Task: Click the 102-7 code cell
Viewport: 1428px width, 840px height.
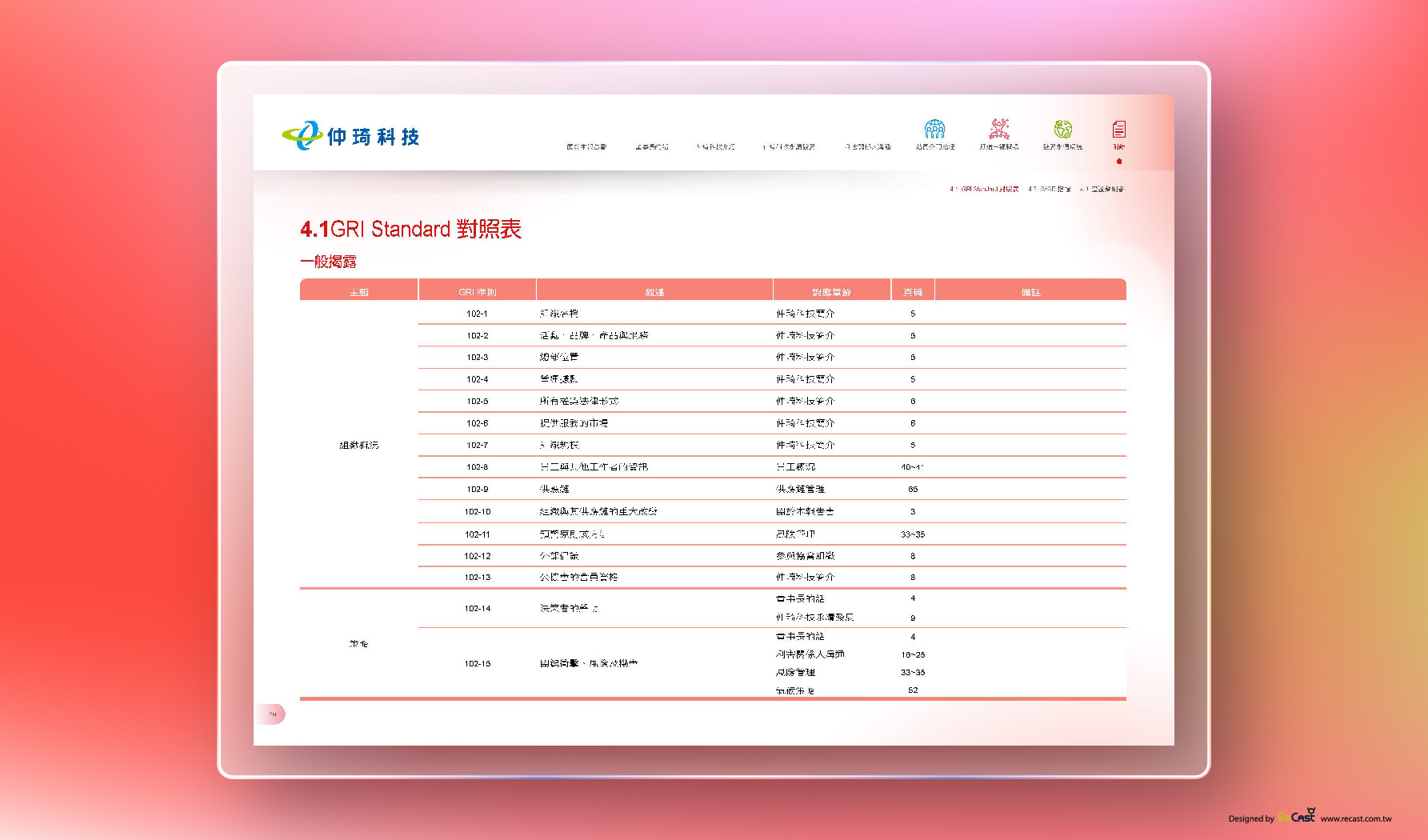Action: pos(477,445)
